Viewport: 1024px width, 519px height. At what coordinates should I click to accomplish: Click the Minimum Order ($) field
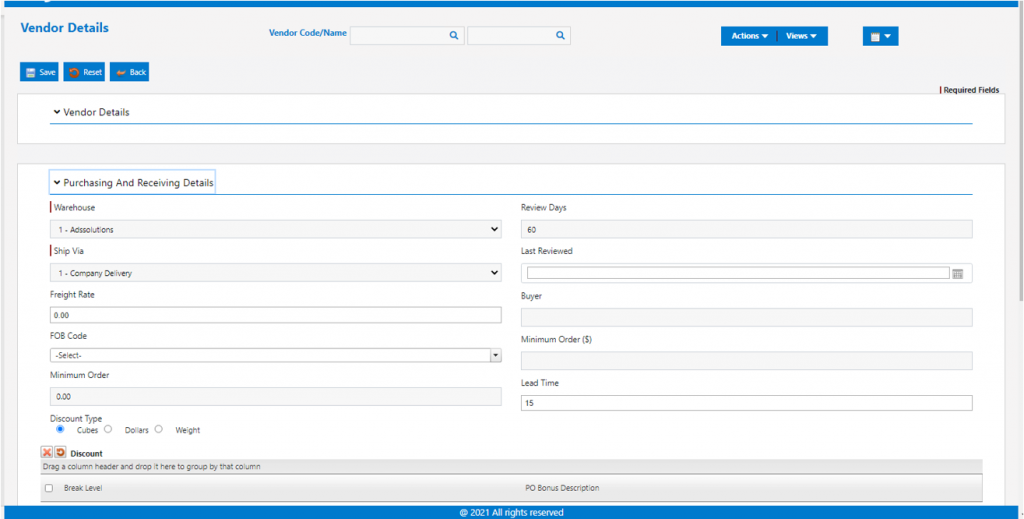pos(746,360)
